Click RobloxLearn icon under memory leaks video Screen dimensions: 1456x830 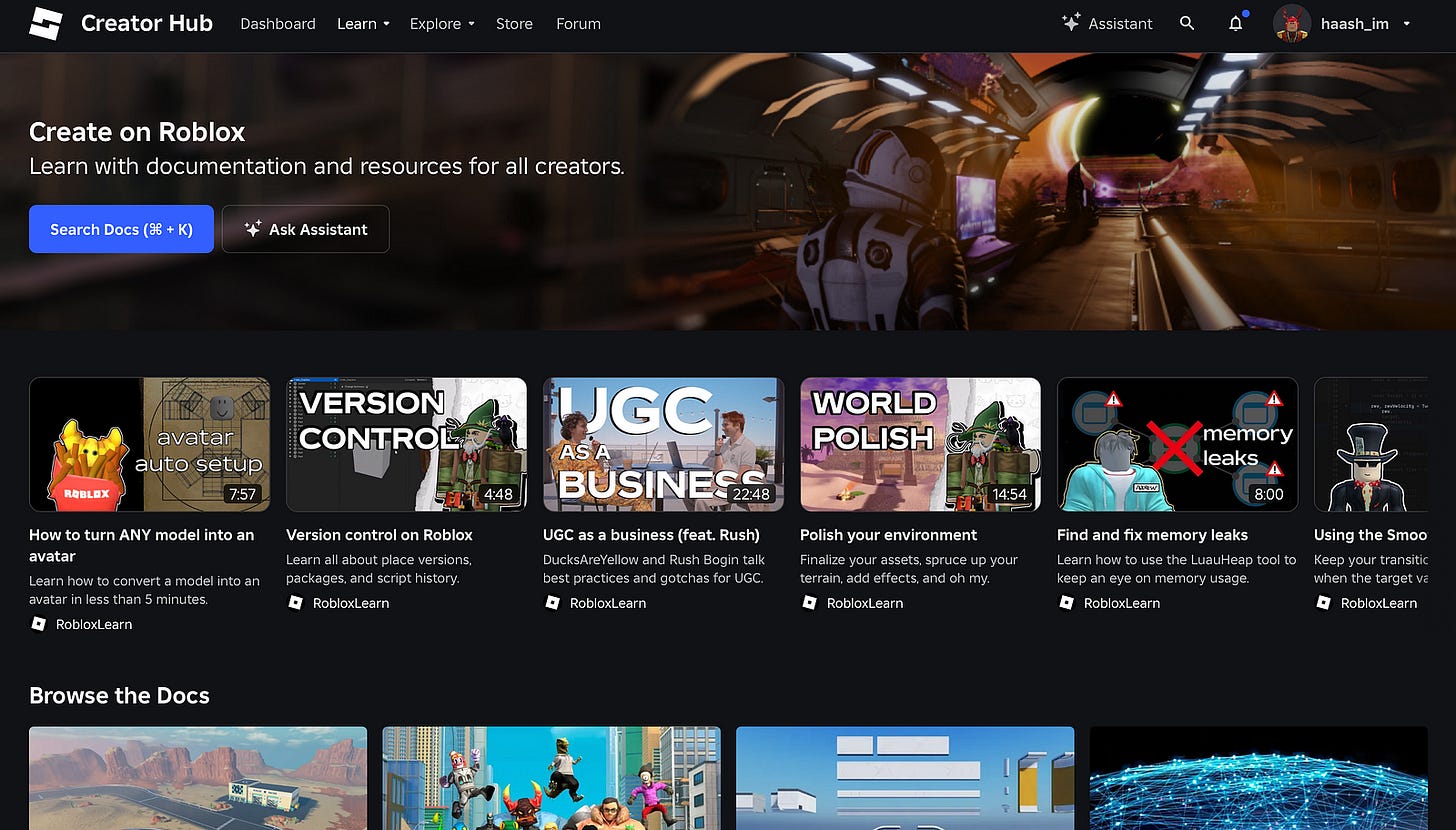click(x=1066, y=602)
